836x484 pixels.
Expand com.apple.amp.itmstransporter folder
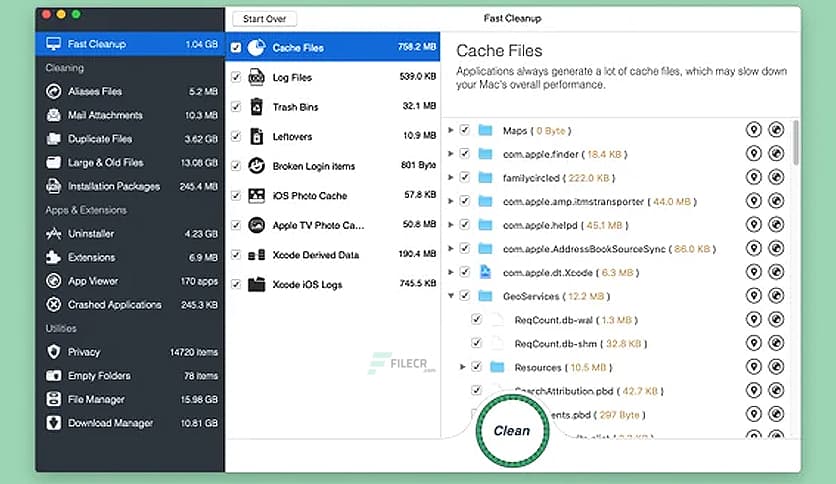click(x=451, y=201)
